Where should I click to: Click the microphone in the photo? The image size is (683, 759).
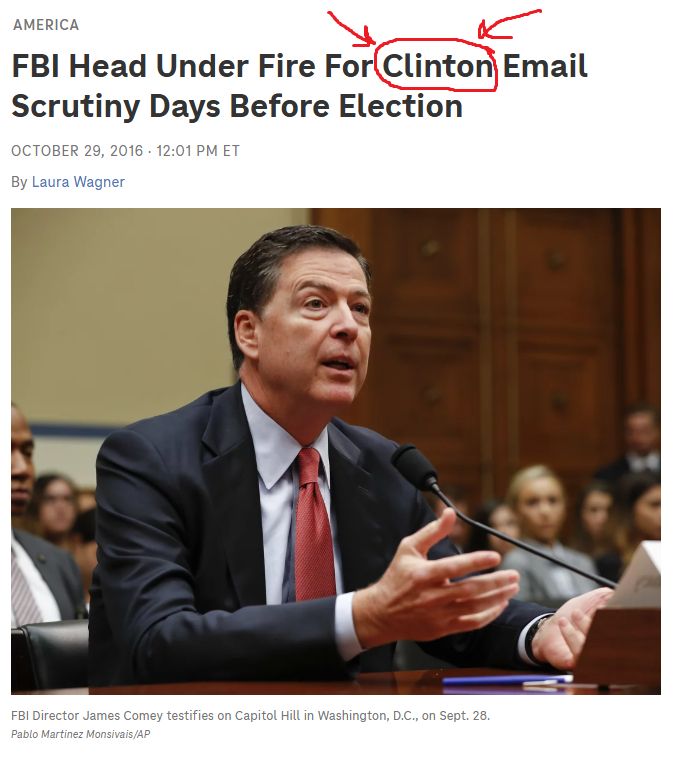click(415, 467)
